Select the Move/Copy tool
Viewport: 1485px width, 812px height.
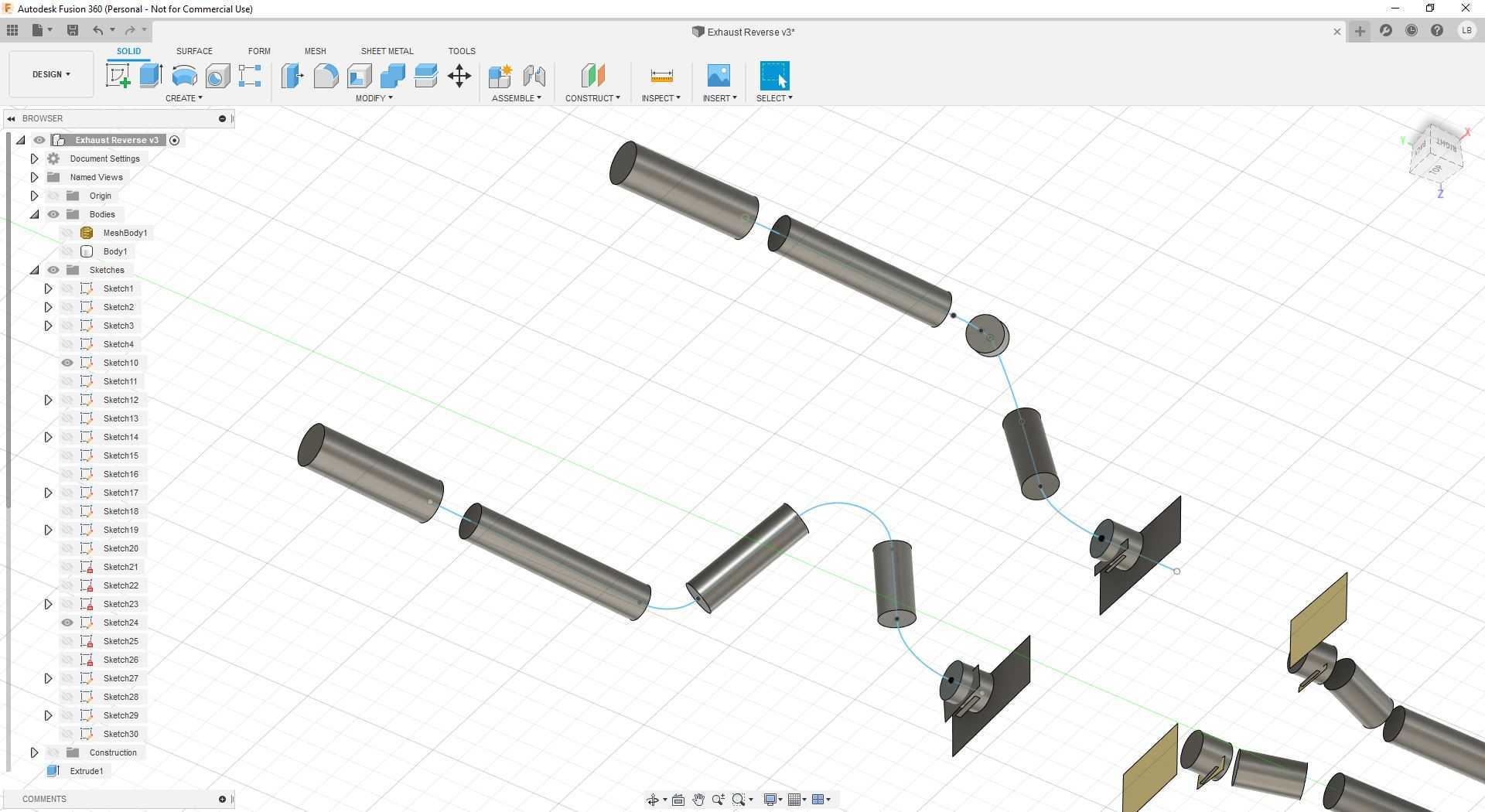tap(459, 76)
